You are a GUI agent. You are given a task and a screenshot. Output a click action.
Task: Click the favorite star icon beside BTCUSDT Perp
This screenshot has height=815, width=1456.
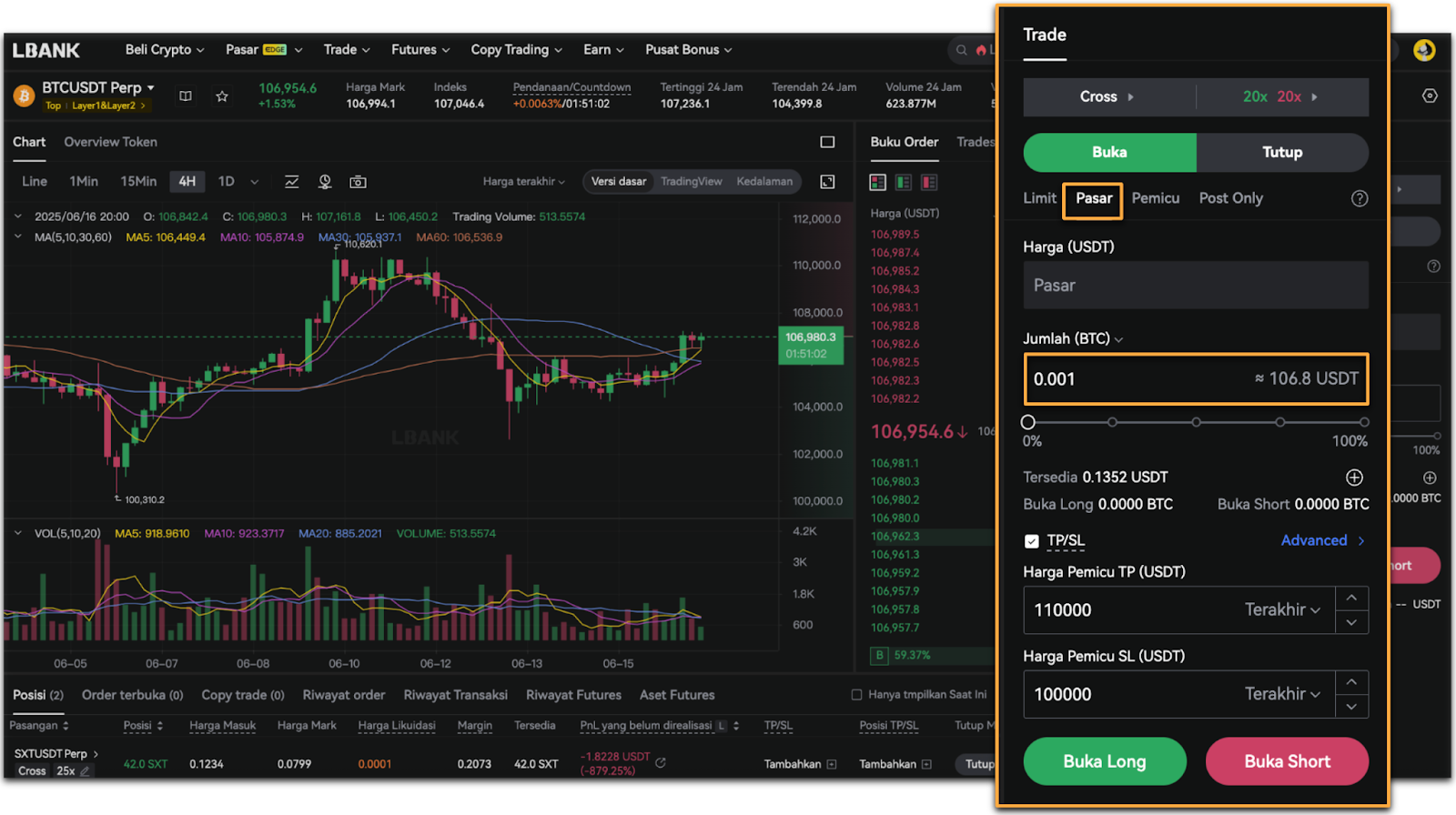pyautogui.click(x=222, y=96)
